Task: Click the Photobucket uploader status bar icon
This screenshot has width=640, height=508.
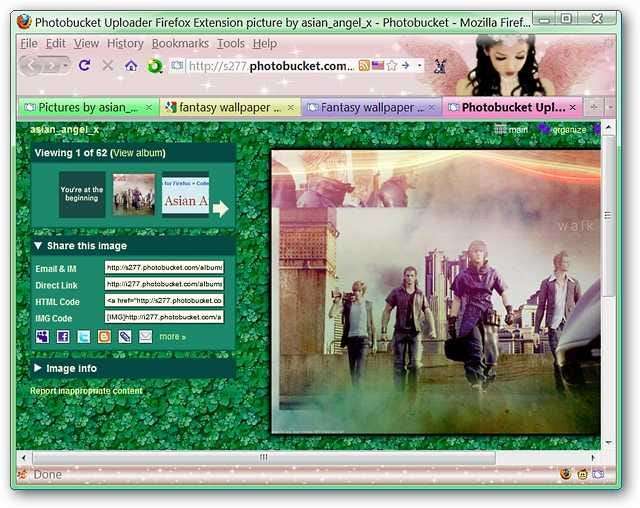Action: [x=598, y=474]
